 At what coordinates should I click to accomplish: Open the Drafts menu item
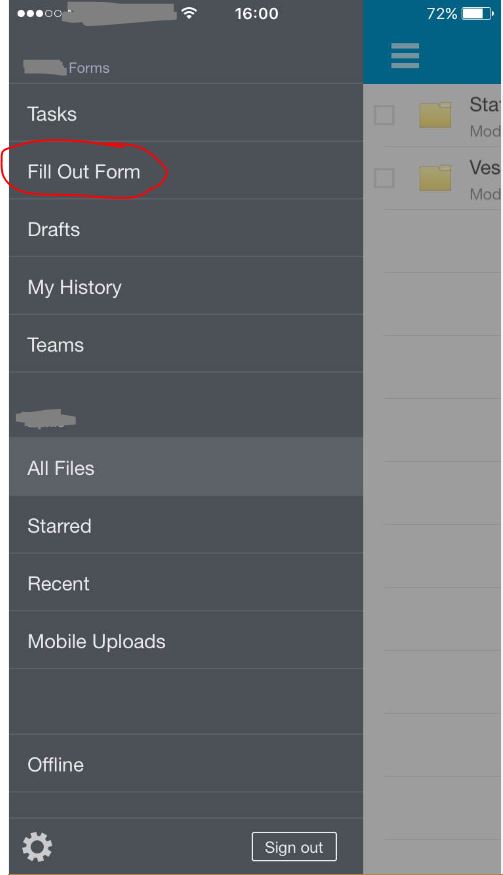[186, 229]
